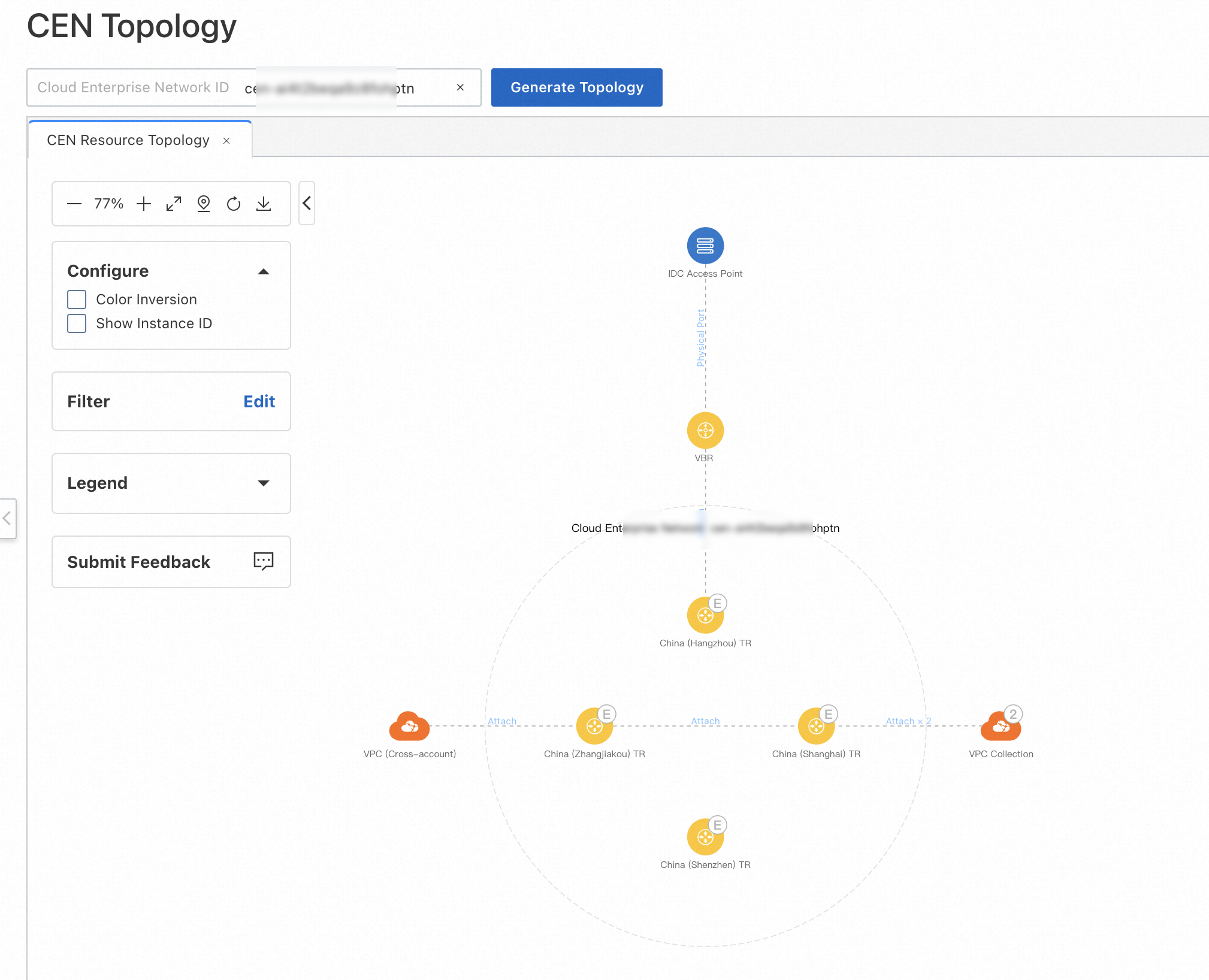Collapse the Configure section arrow
Viewport: 1209px width, 980px height.
point(263,271)
